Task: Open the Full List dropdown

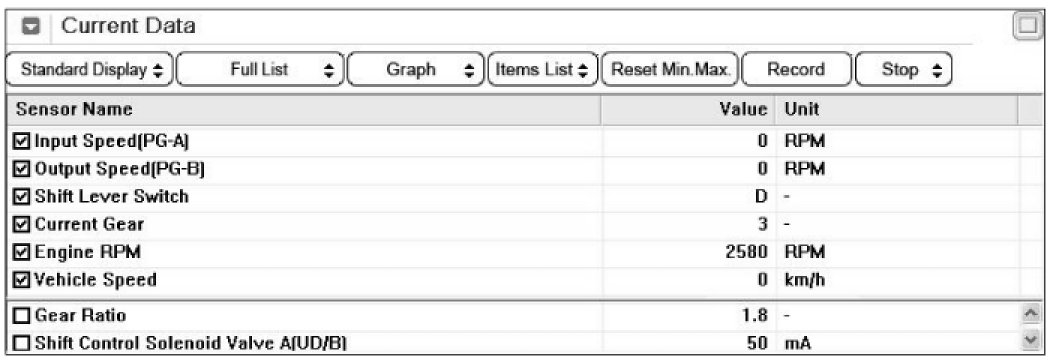Action: tap(260, 70)
